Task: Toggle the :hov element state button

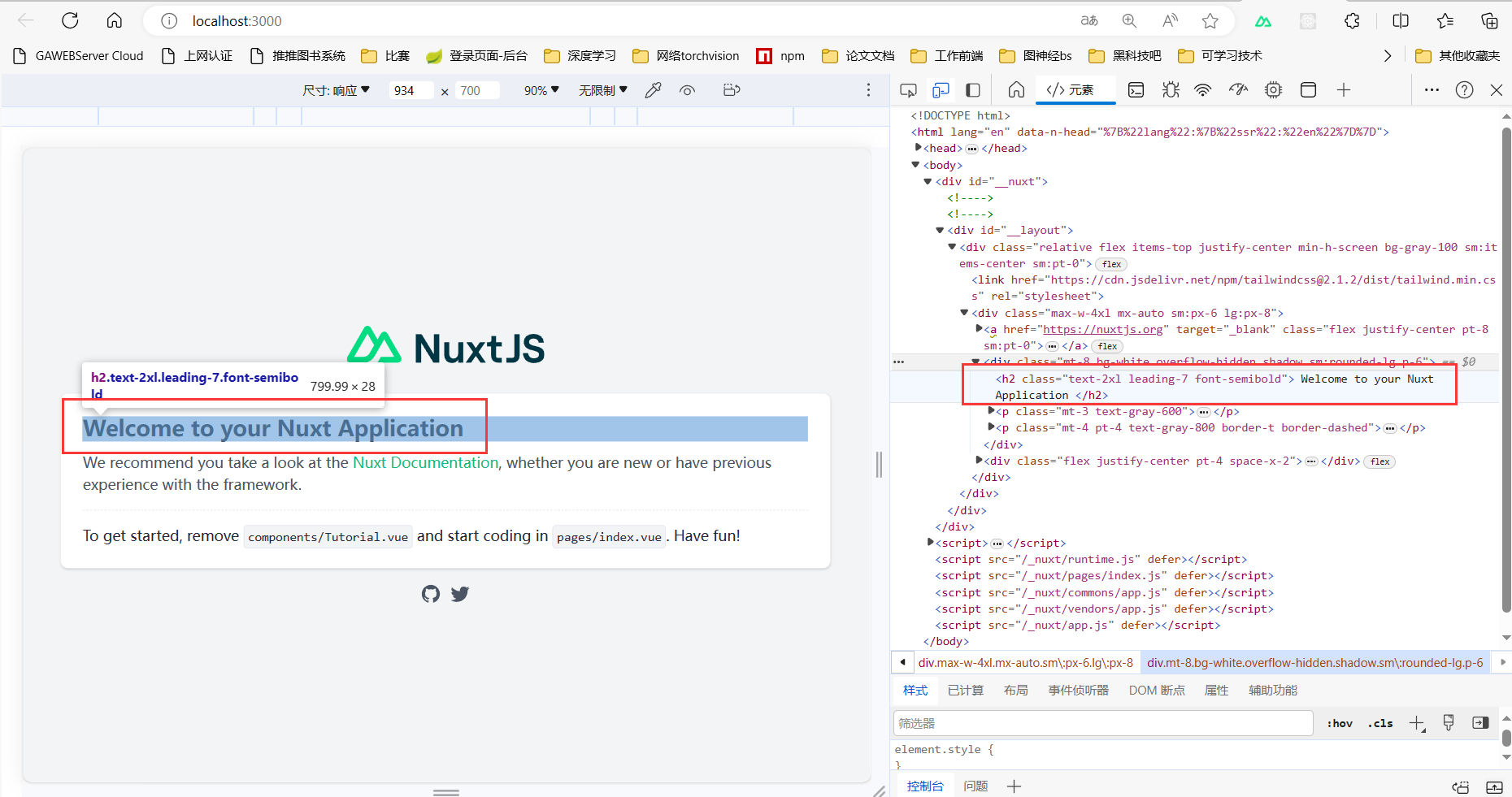Action: [1340, 723]
